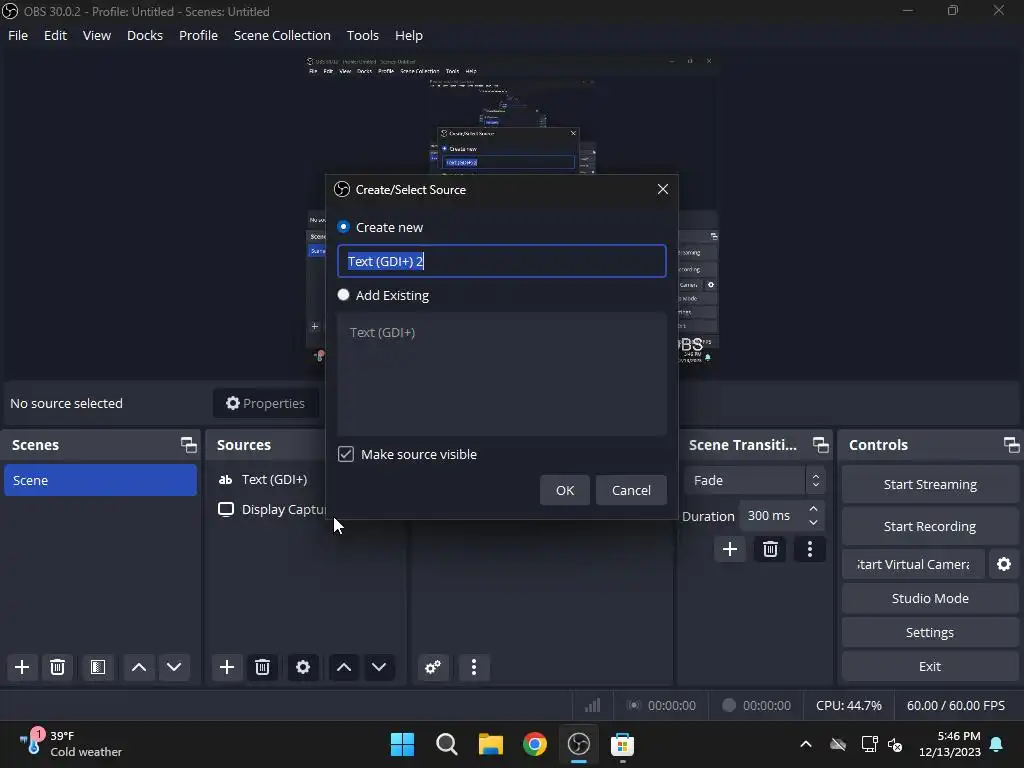Delete scene transition trash icon
This screenshot has width=1024, height=768.
coord(771,549)
